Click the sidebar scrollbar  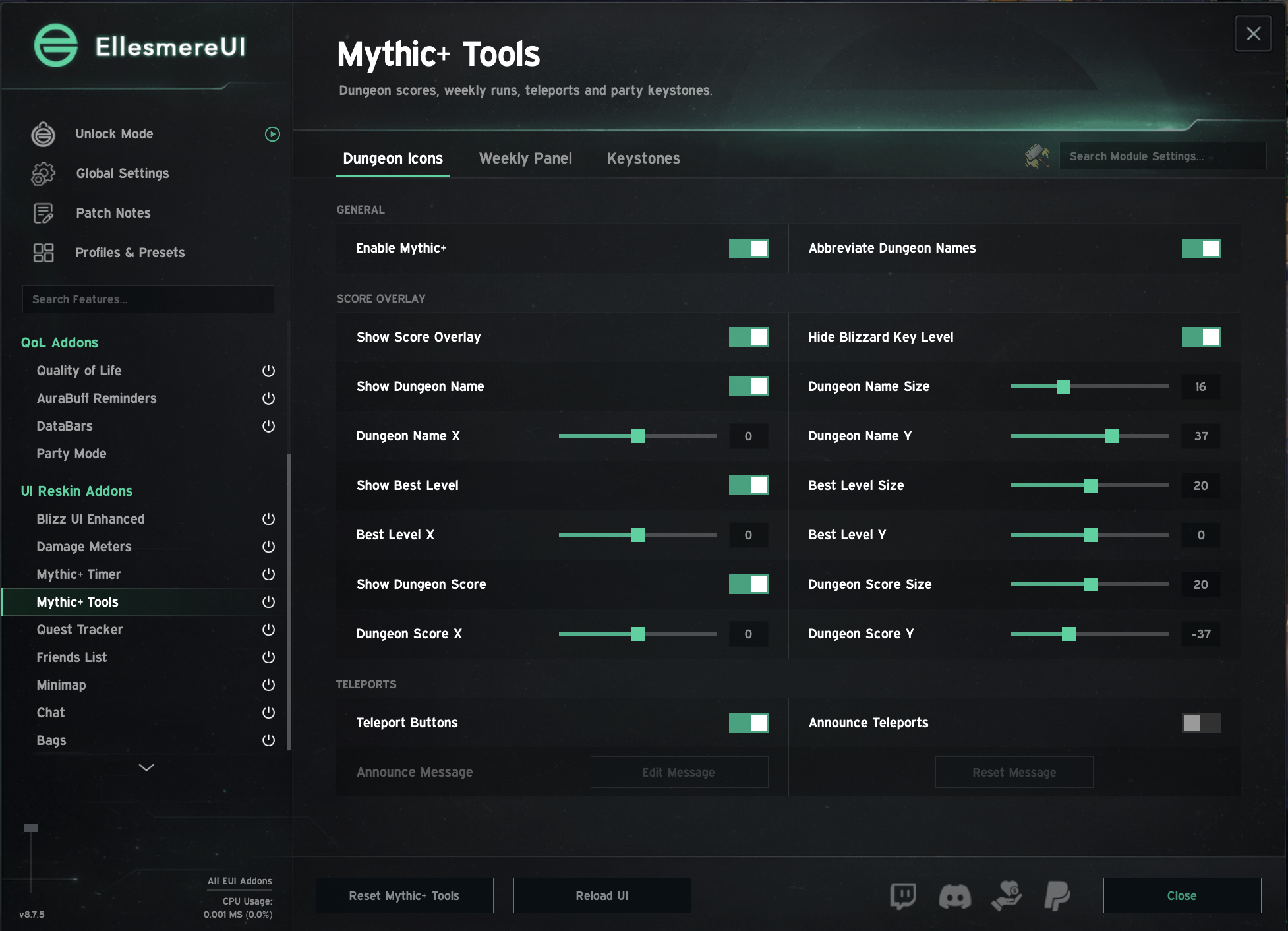(x=289, y=601)
